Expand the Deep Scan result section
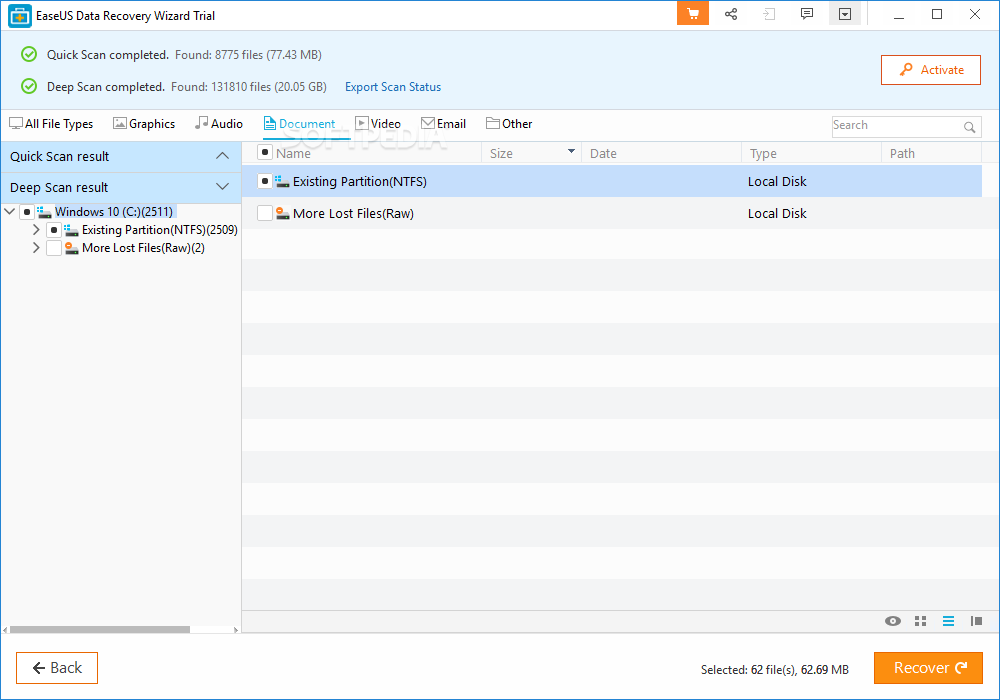This screenshot has width=1000, height=700. click(x=222, y=187)
